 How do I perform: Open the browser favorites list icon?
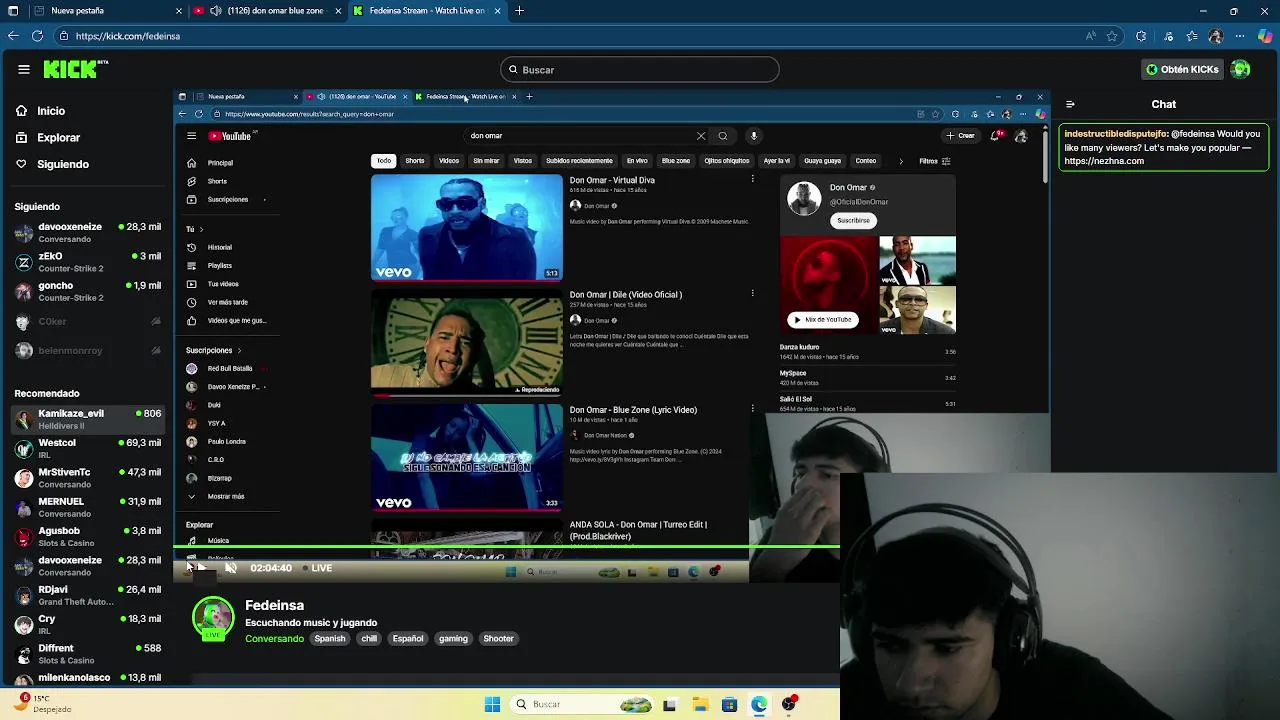tap(1192, 36)
